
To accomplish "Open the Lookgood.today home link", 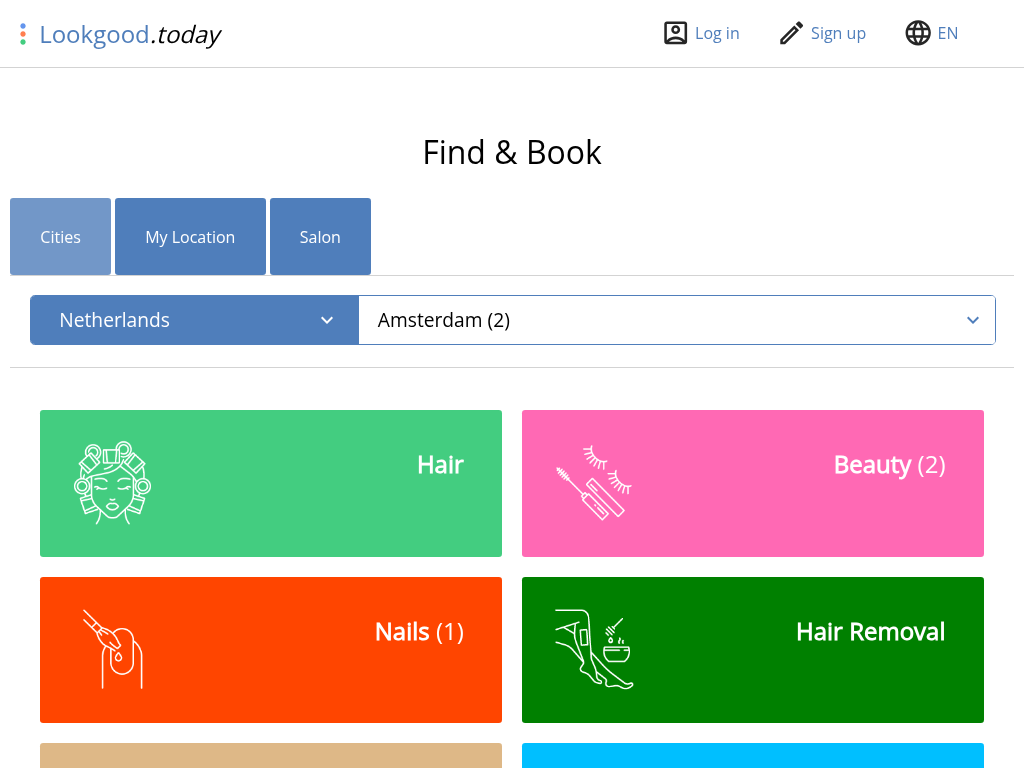I will (x=130, y=35).
